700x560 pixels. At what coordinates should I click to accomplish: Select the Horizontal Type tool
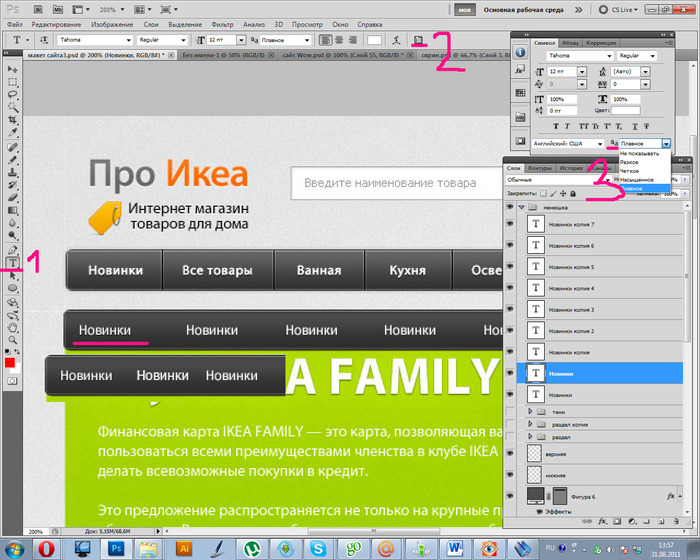tap(12, 263)
